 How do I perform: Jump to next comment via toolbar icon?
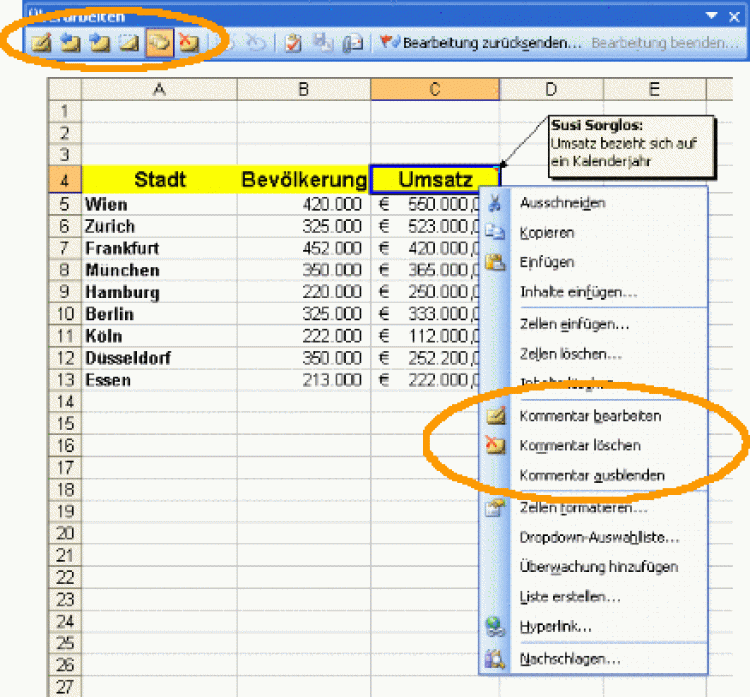point(99,44)
